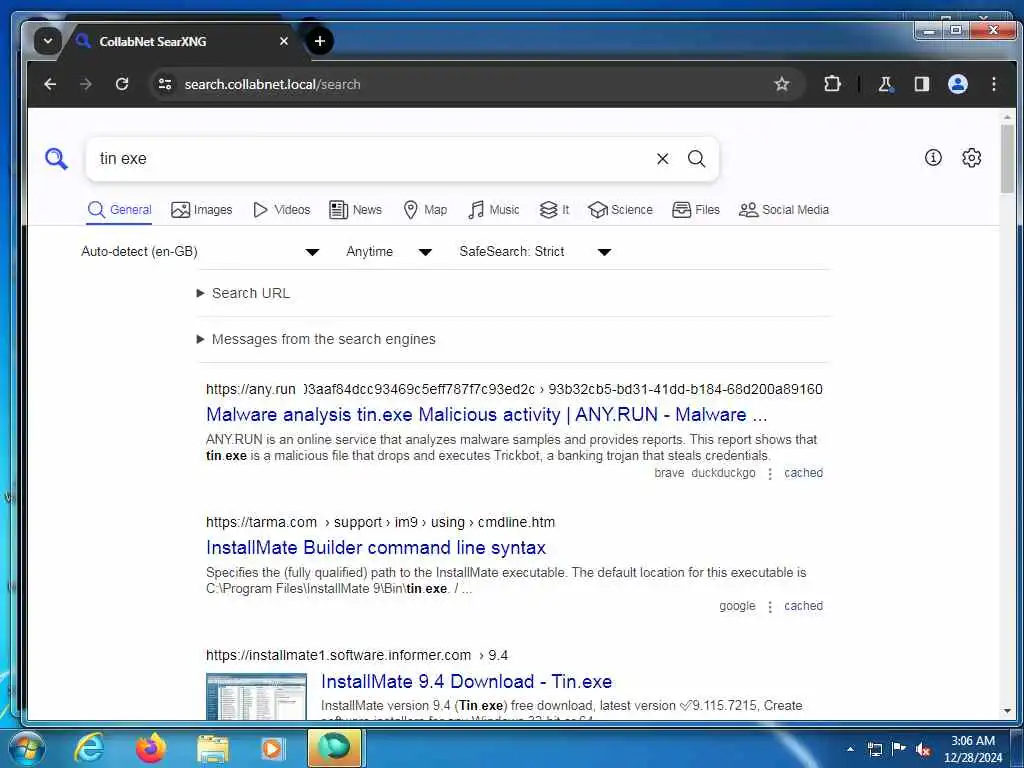This screenshot has width=1024, height=768.
Task: Go back to the previous page
Action: pyautogui.click(x=50, y=84)
